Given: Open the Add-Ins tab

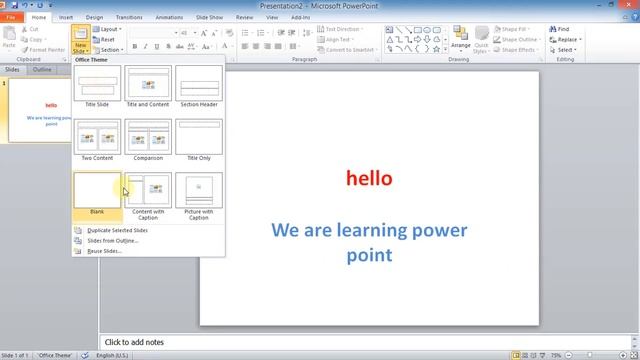Looking at the screenshot, I should point(300,18).
